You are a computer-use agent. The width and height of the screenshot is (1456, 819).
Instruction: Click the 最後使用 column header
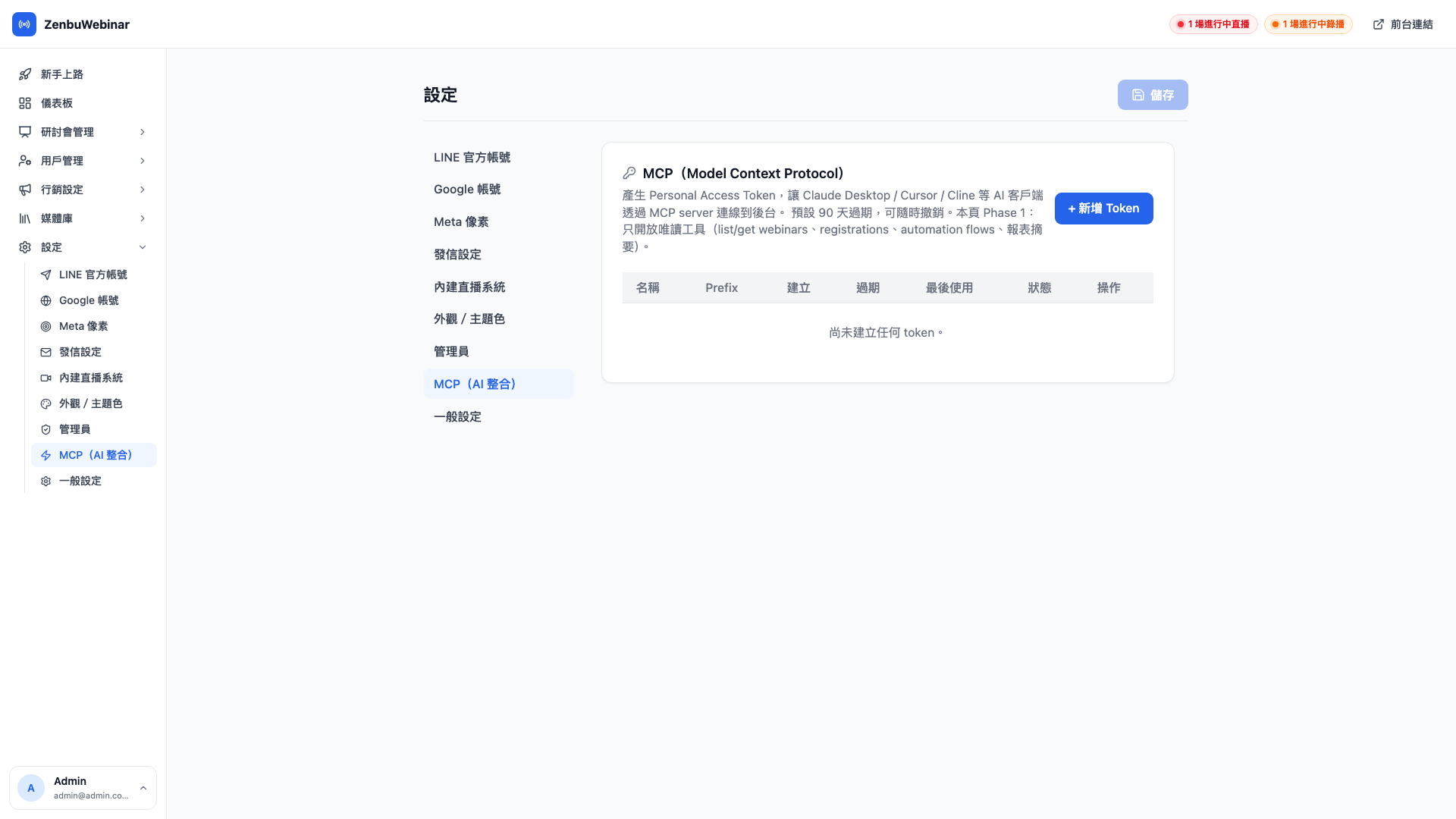[949, 287]
